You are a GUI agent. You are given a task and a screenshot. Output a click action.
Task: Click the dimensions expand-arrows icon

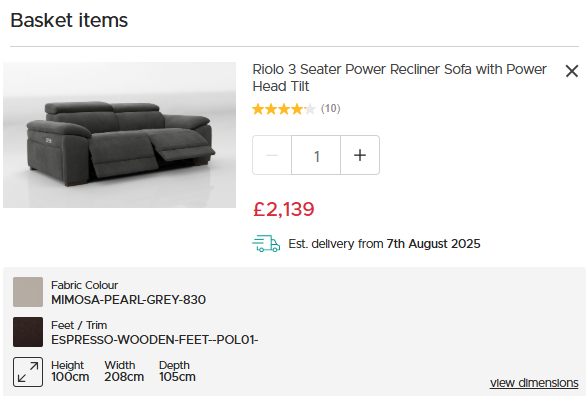pos(28,372)
